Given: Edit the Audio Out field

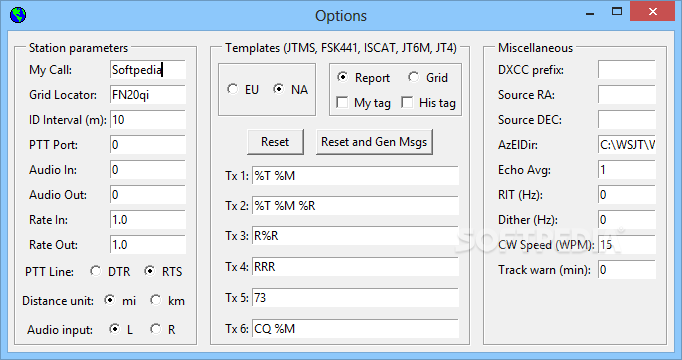Looking at the screenshot, I should 148,195.
